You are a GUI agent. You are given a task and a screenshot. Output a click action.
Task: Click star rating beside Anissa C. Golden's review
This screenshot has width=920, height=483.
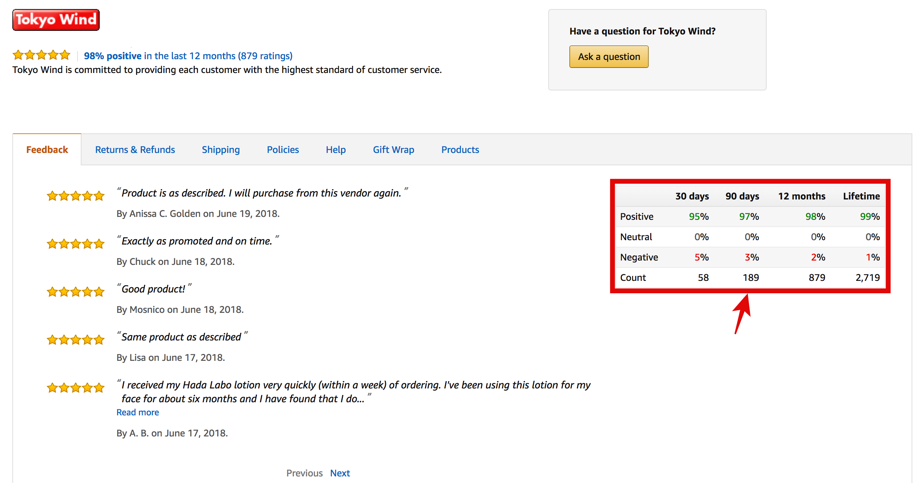pyautogui.click(x=76, y=196)
